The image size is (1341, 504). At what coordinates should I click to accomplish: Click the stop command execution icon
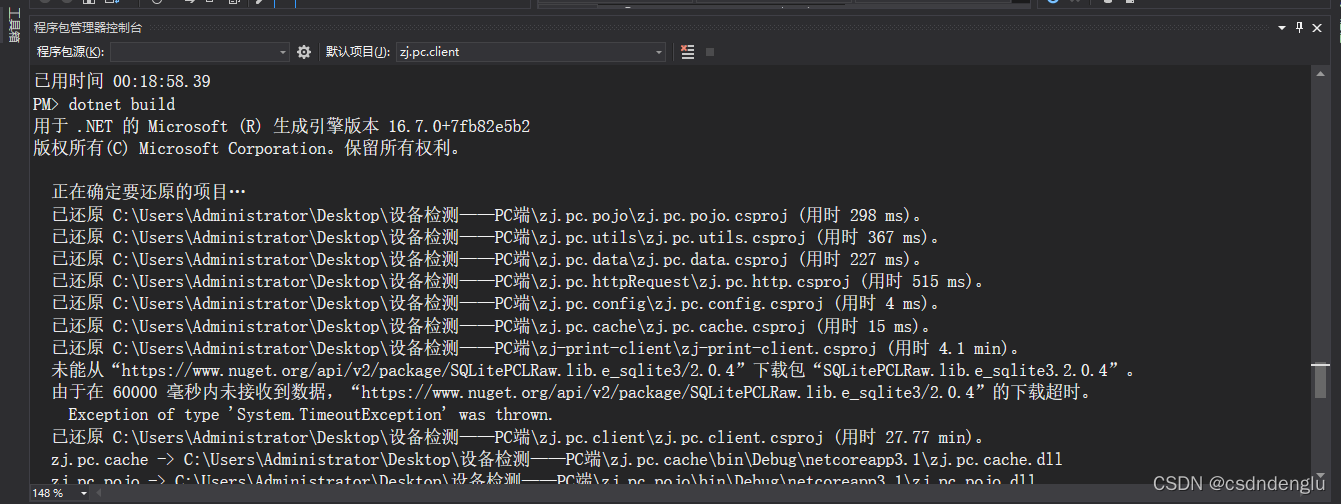[710, 52]
